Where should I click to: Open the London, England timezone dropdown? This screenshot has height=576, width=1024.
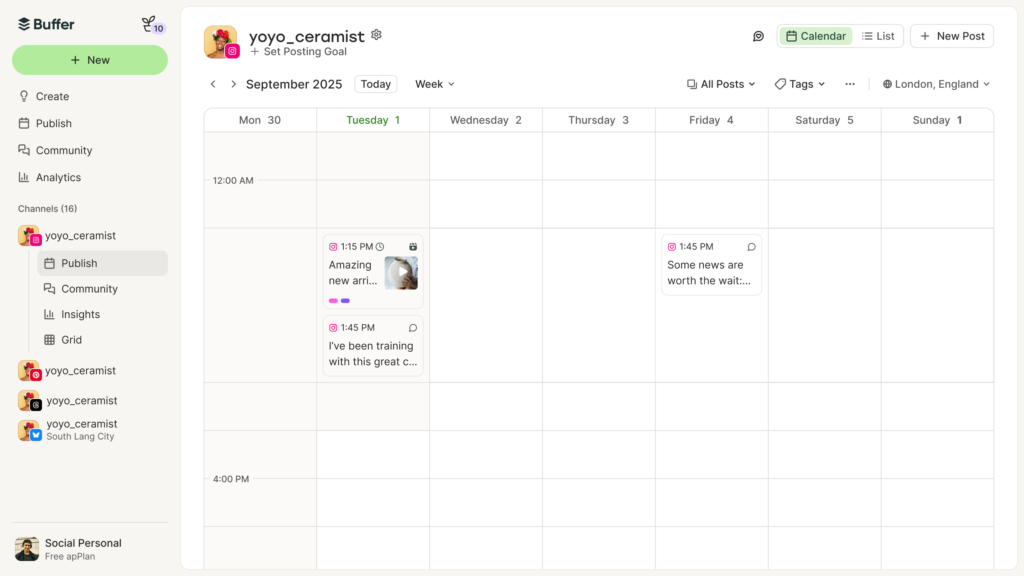click(936, 84)
